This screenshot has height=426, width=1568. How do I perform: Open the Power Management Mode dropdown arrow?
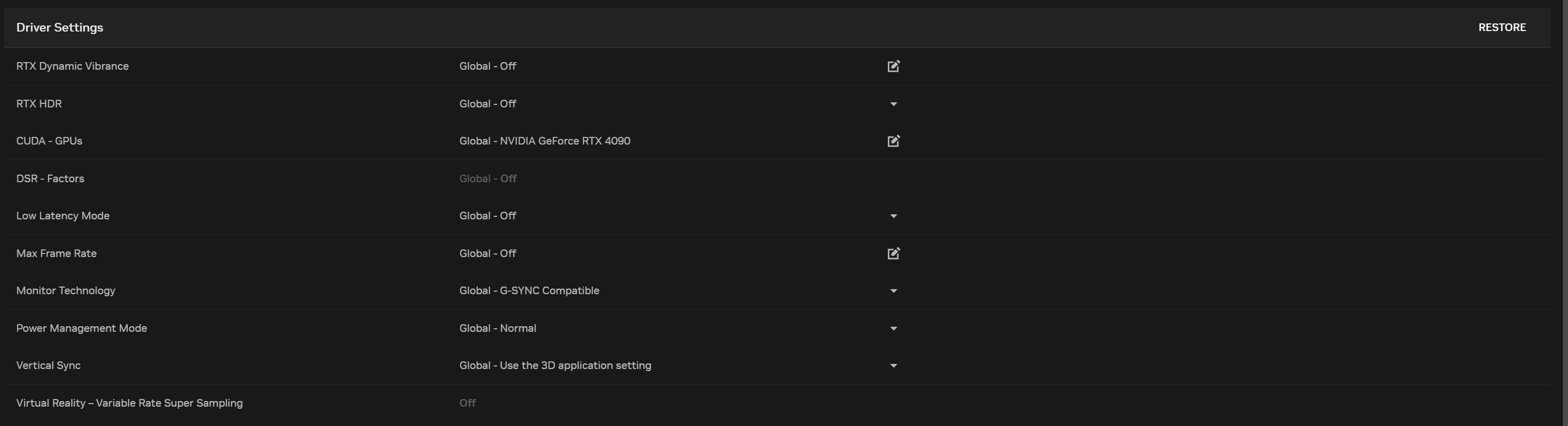tap(893, 329)
